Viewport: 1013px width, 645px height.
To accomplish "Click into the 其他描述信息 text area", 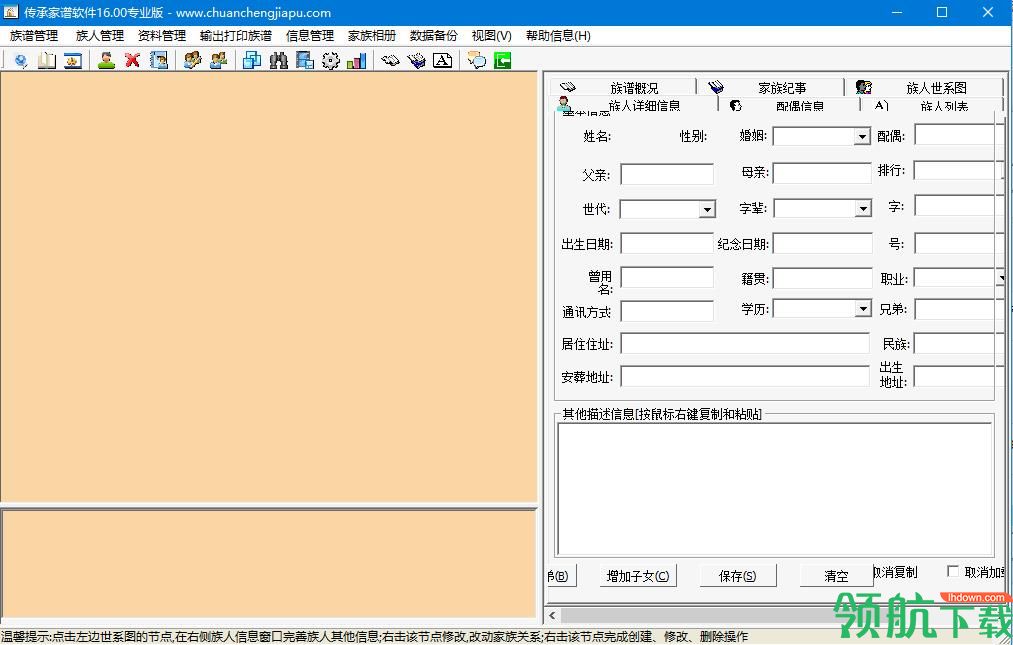I will coord(775,489).
